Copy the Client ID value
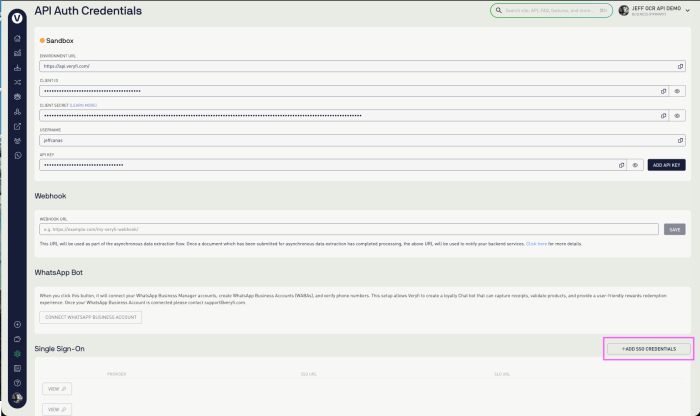This screenshot has height=416, width=700. tap(663, 91)
